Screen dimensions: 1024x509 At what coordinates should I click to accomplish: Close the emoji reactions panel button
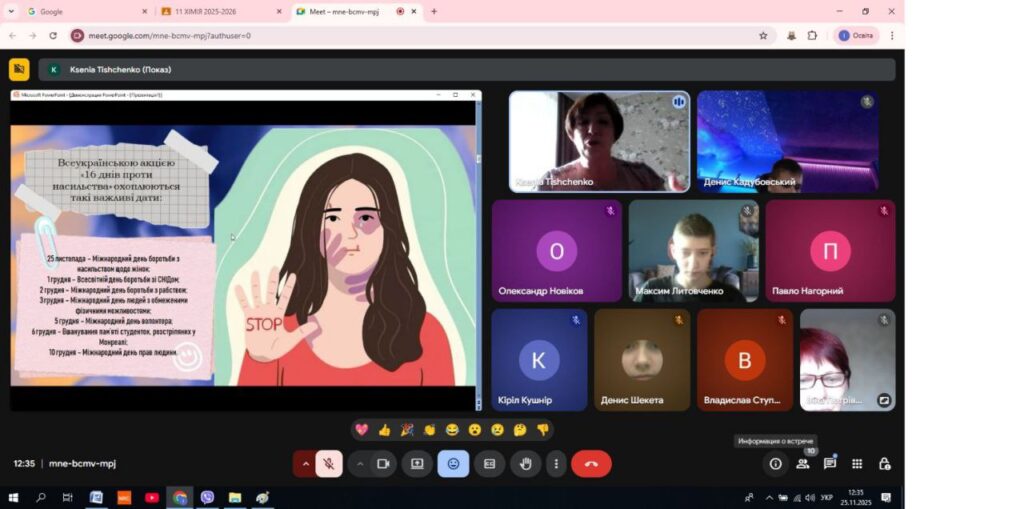pos(453,464)
